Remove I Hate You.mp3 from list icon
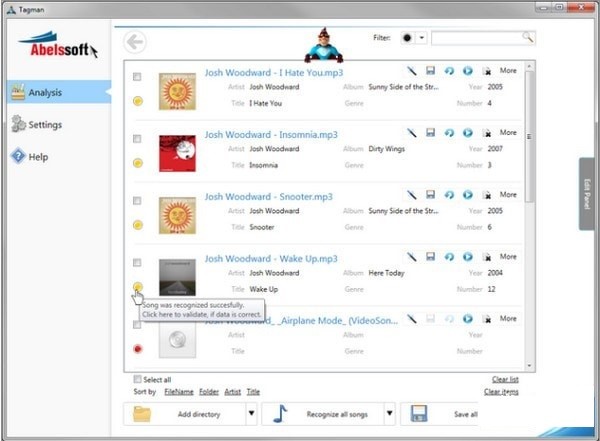 (x=487, y=71)
